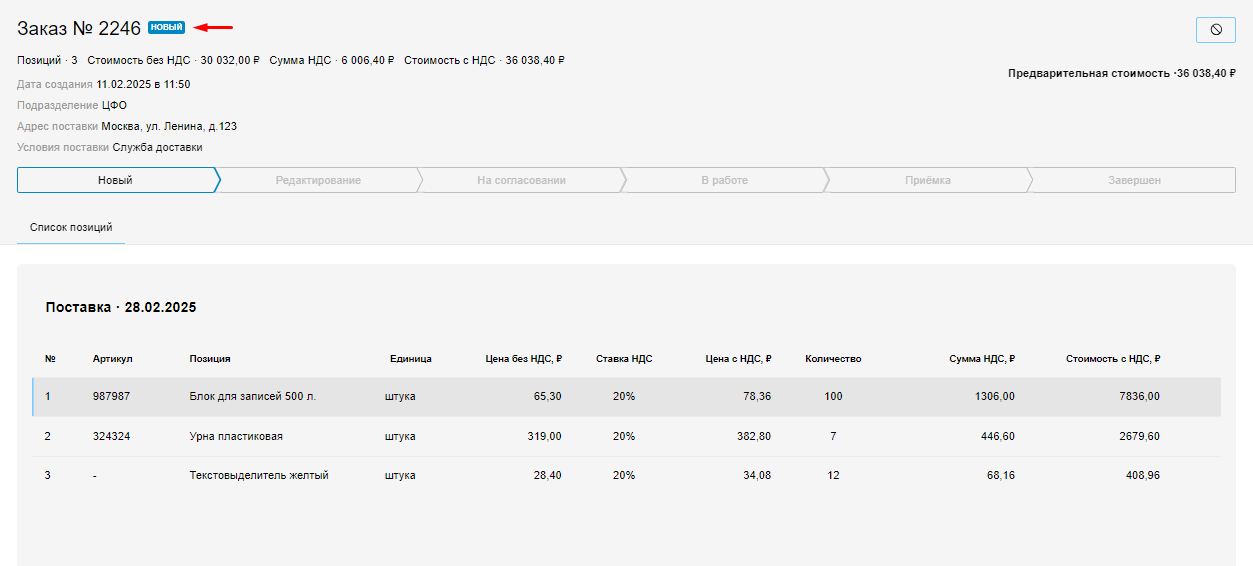Viewport: 1253px width, 566px height.
Task: Click the cancel order icon button
Action: (x=1215, y=30)
